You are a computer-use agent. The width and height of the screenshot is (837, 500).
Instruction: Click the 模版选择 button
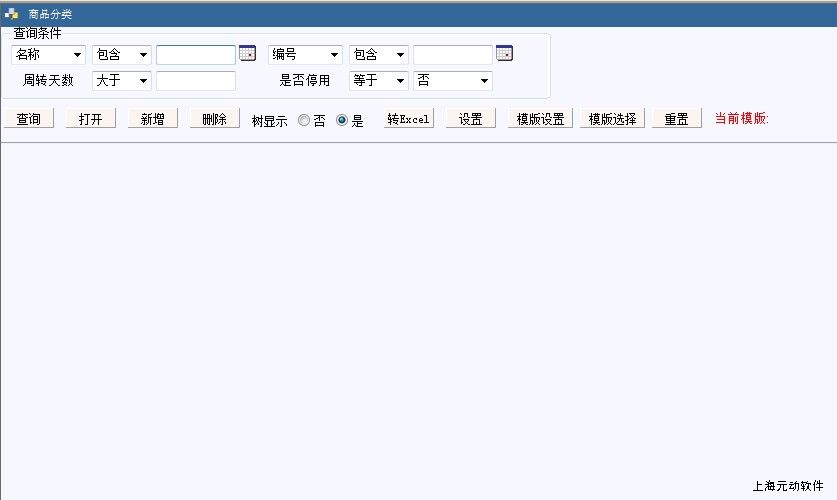612,119
